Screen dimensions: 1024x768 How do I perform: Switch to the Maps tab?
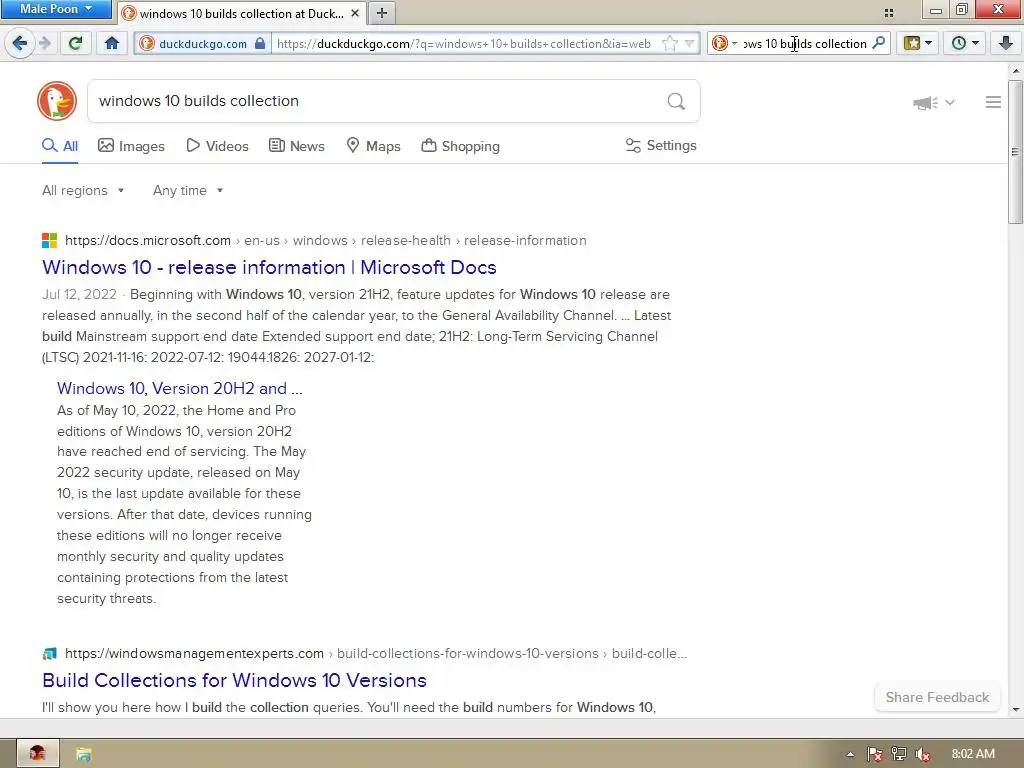[373, 146]
